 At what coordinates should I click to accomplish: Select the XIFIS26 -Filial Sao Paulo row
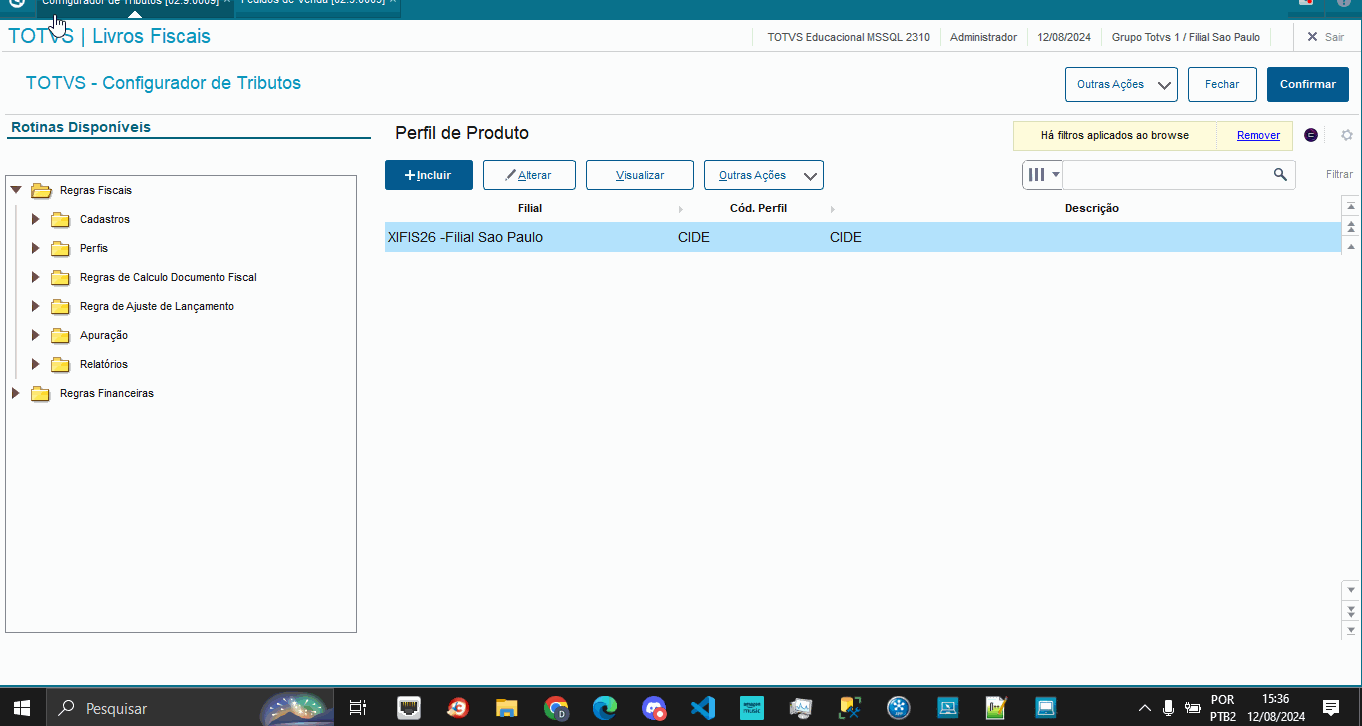[x=862, y=237]
